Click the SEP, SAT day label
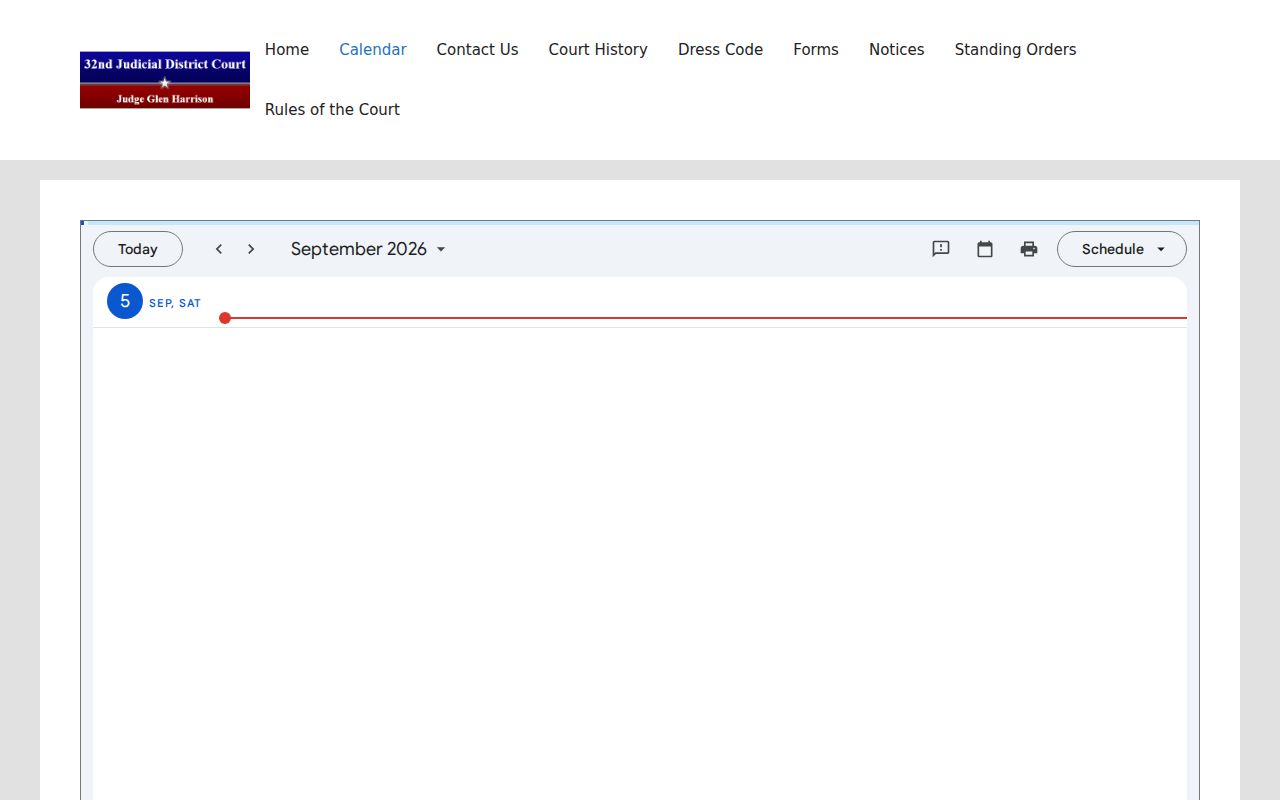This screenshot has height=800, width=1280. (x=175, y=303)
